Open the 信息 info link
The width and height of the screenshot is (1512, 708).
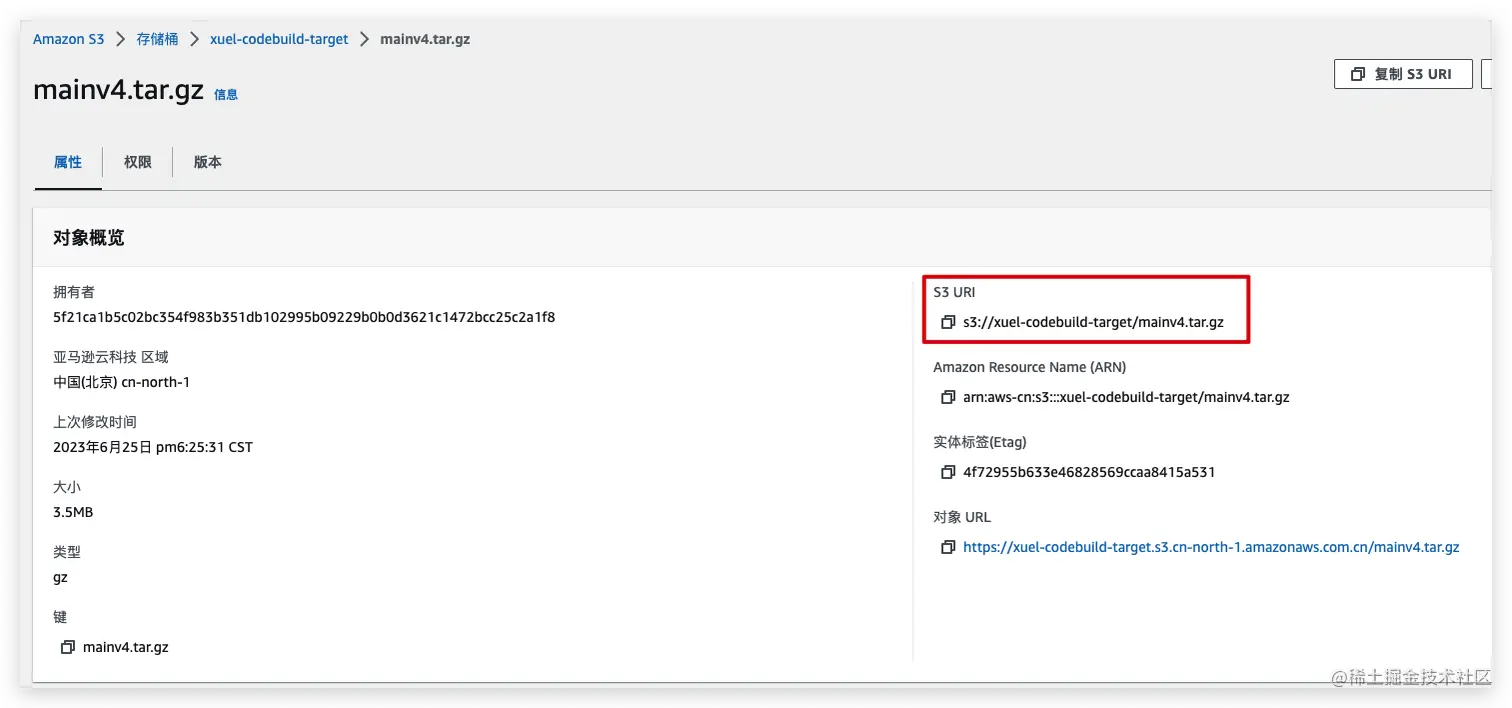click(x=226, y=94)
